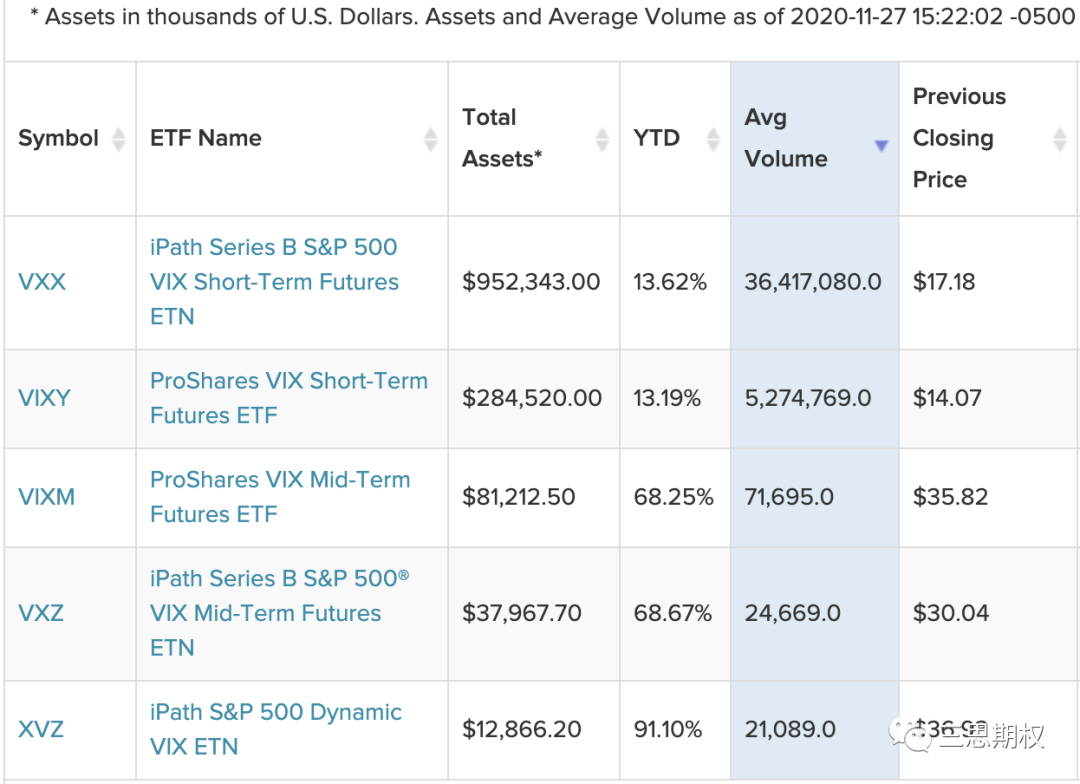Select VXX average volume cell 36,417,080.0
Image resolution: width=1080 pixels, height=784 pixels.
pos(812,282)
